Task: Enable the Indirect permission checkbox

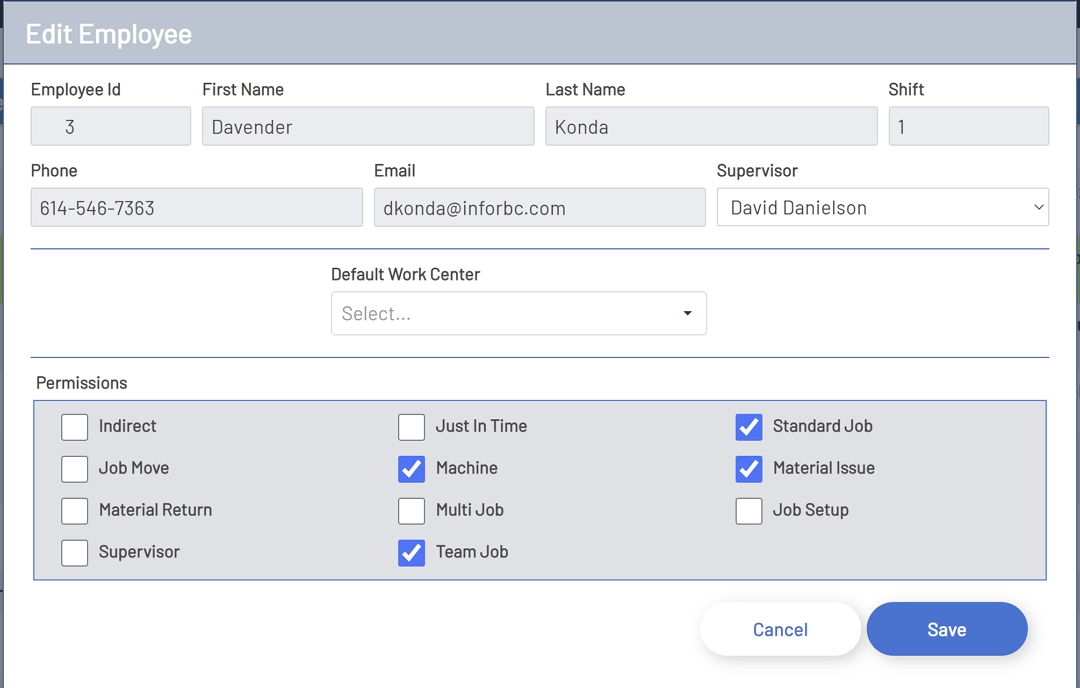Action: click(75, 427)
